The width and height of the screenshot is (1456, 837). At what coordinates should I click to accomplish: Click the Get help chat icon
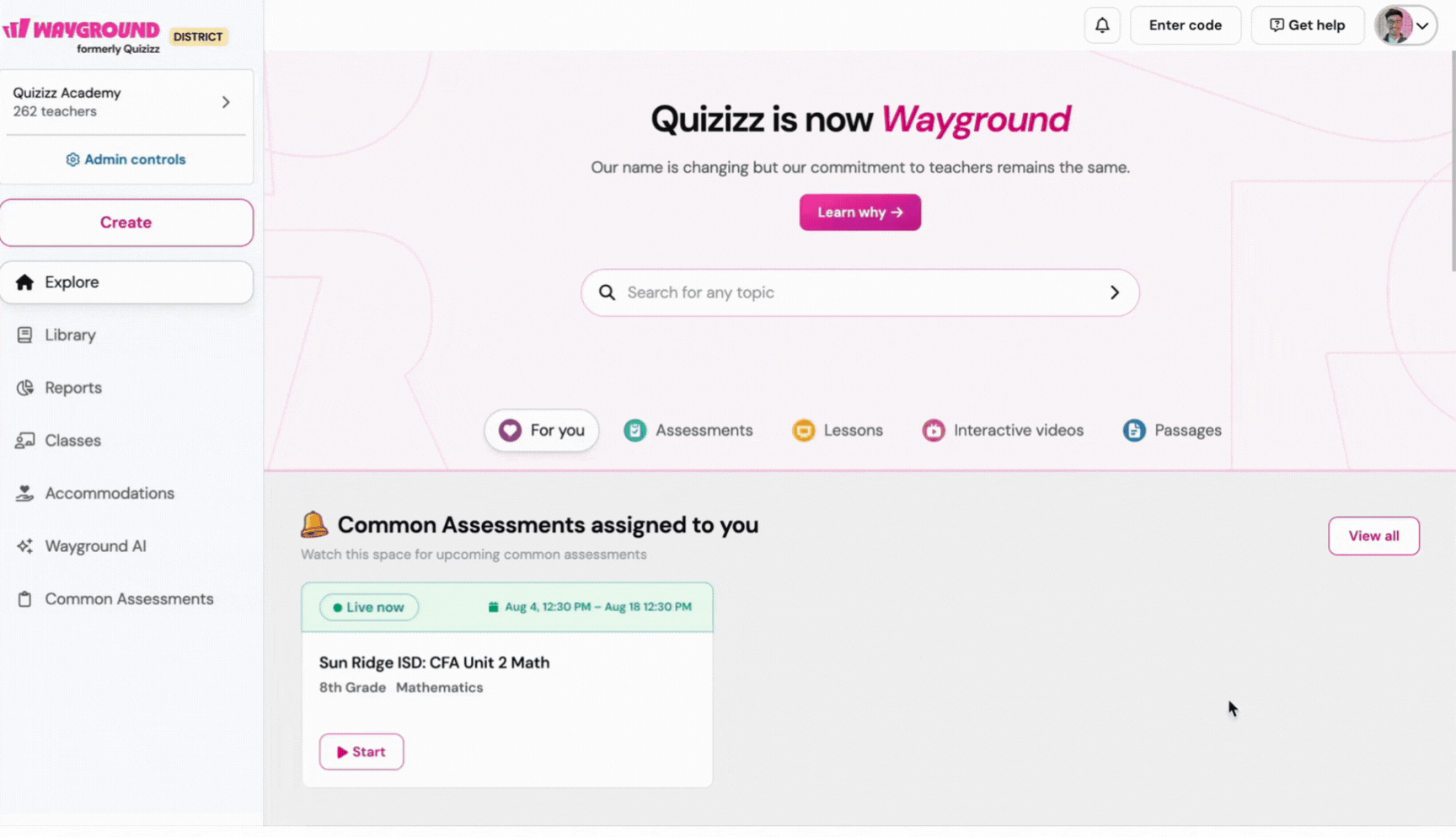click(1277, 25)
